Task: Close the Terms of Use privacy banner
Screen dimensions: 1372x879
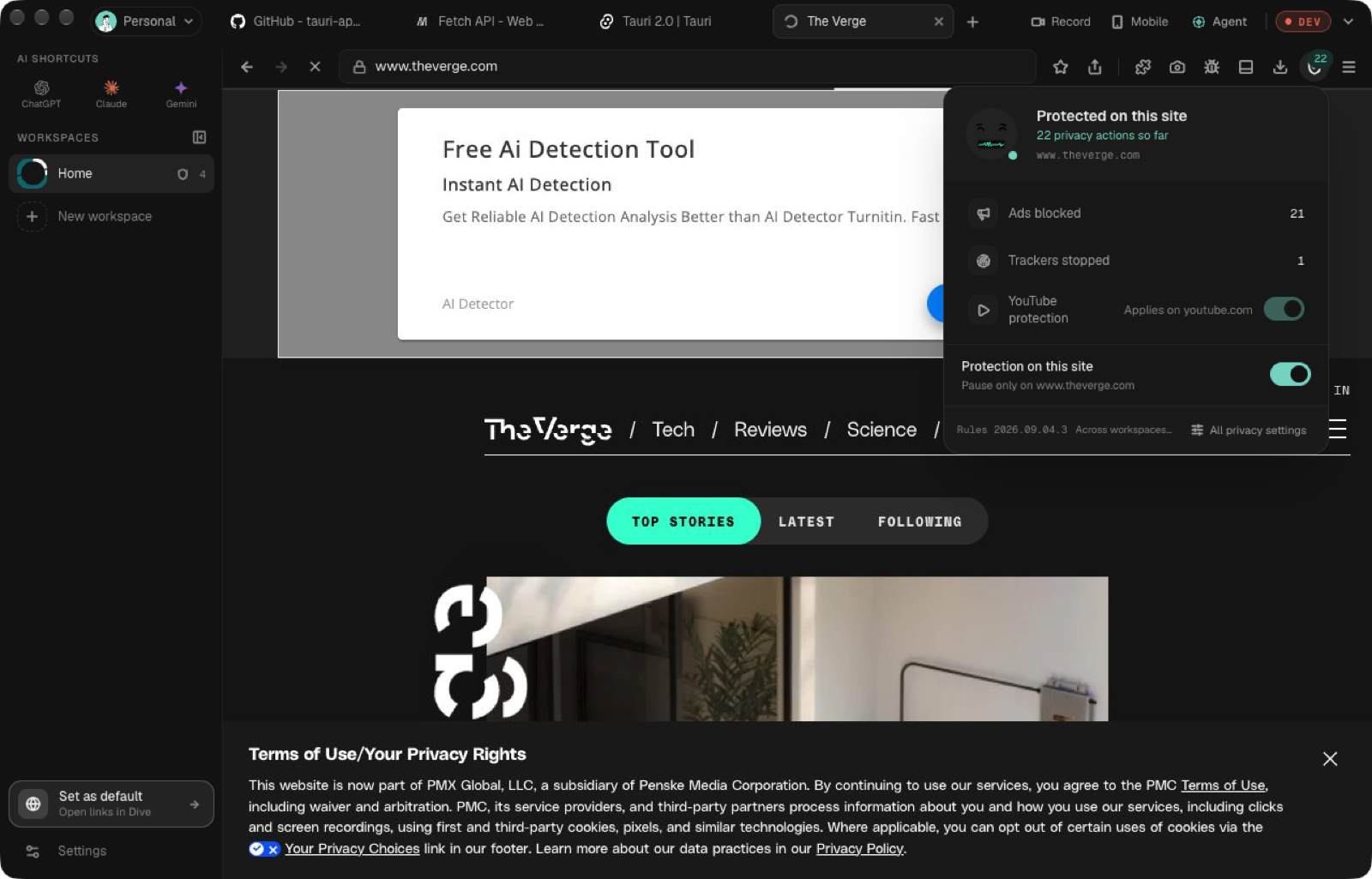Action: 1330,759
